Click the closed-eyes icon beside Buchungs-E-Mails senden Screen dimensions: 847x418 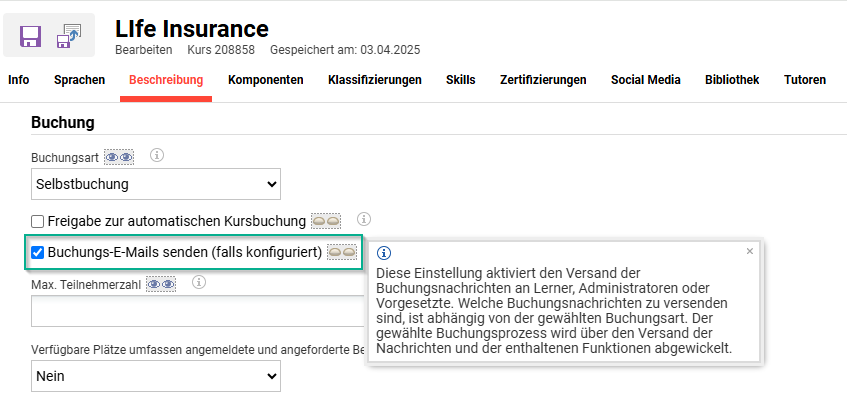click(342, 252)
